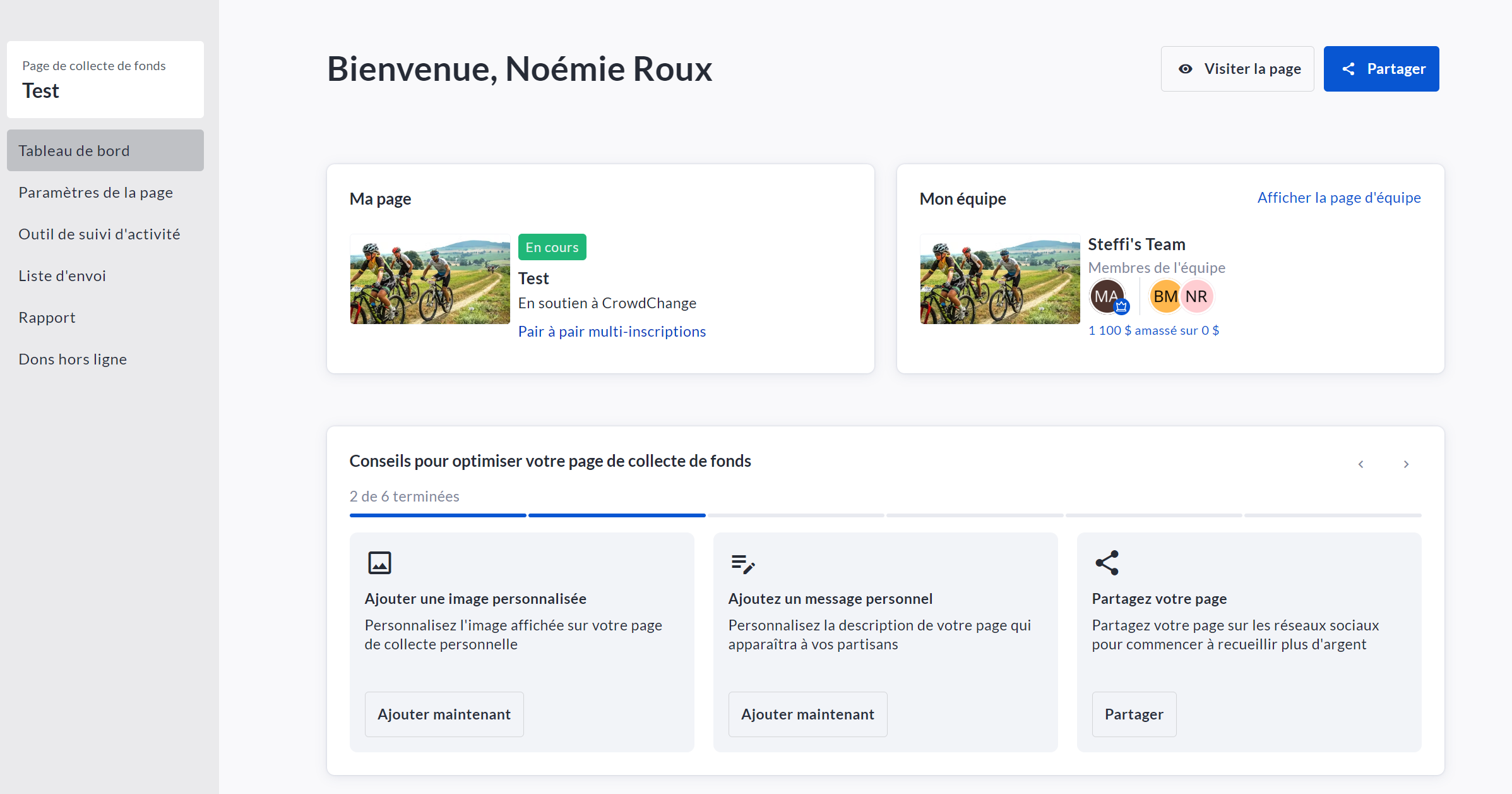The height and width of the screenshot is (794, 1512).
Task: Click the BM team member avatar
Action: pos(1164,296)
